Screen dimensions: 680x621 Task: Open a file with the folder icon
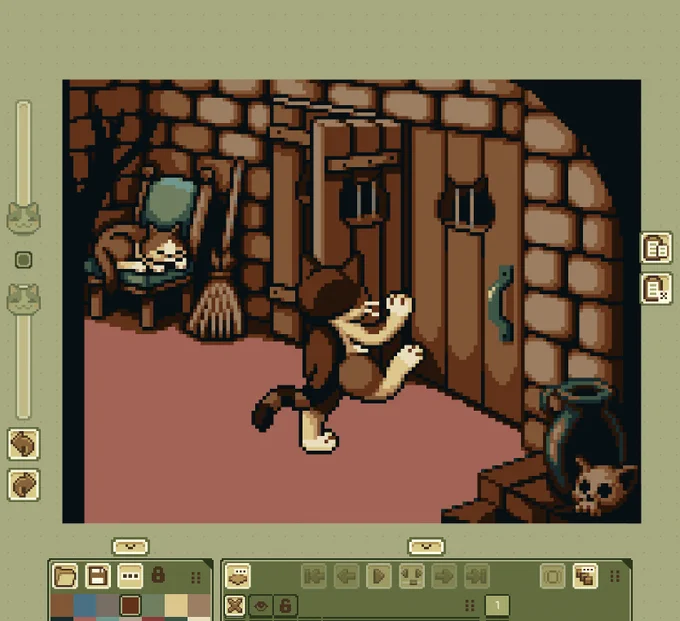[65, 576]
